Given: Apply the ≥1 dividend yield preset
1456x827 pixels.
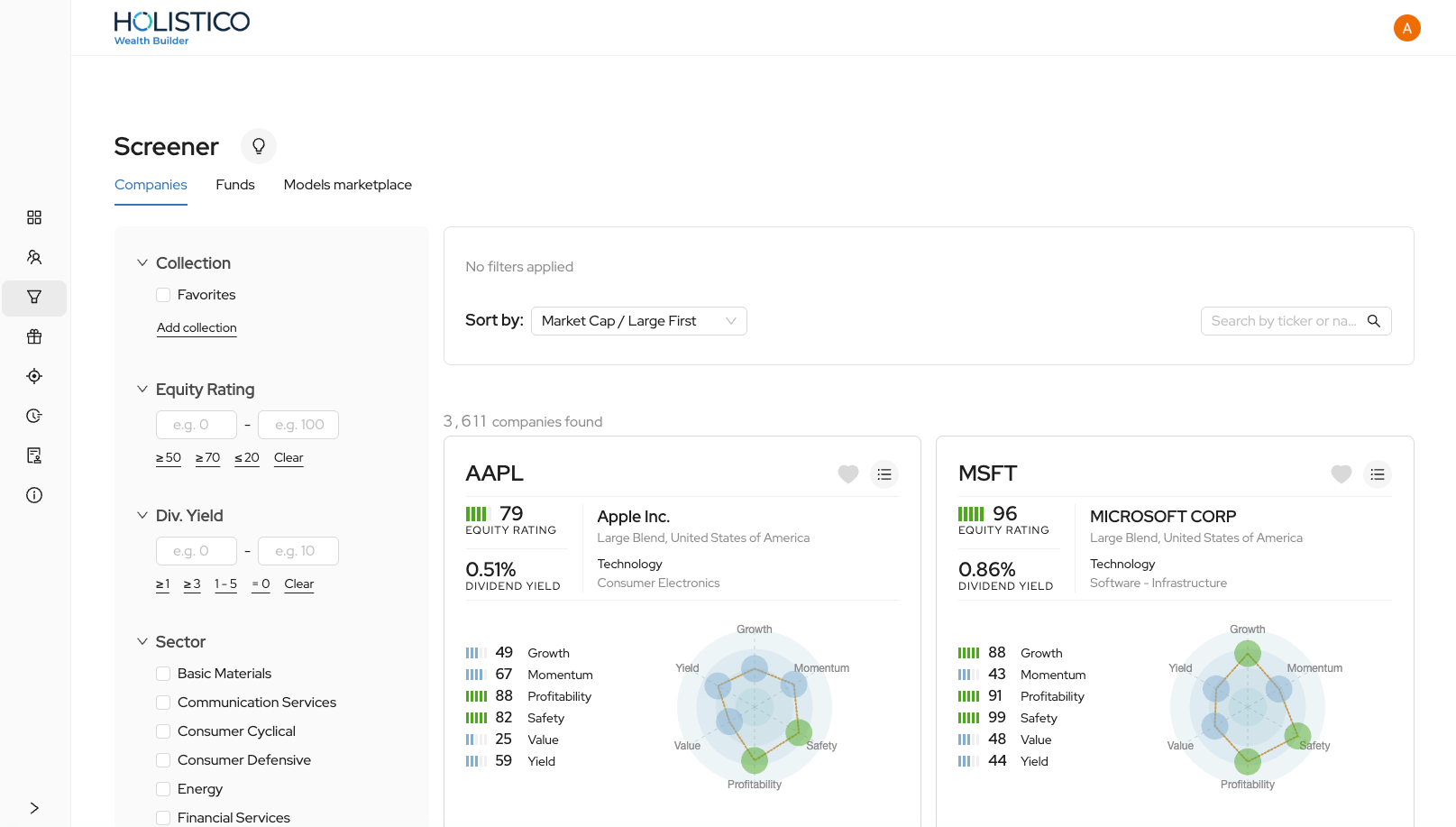Looking at the screenshot, I should pyautogui.click(x=163, y=584).
